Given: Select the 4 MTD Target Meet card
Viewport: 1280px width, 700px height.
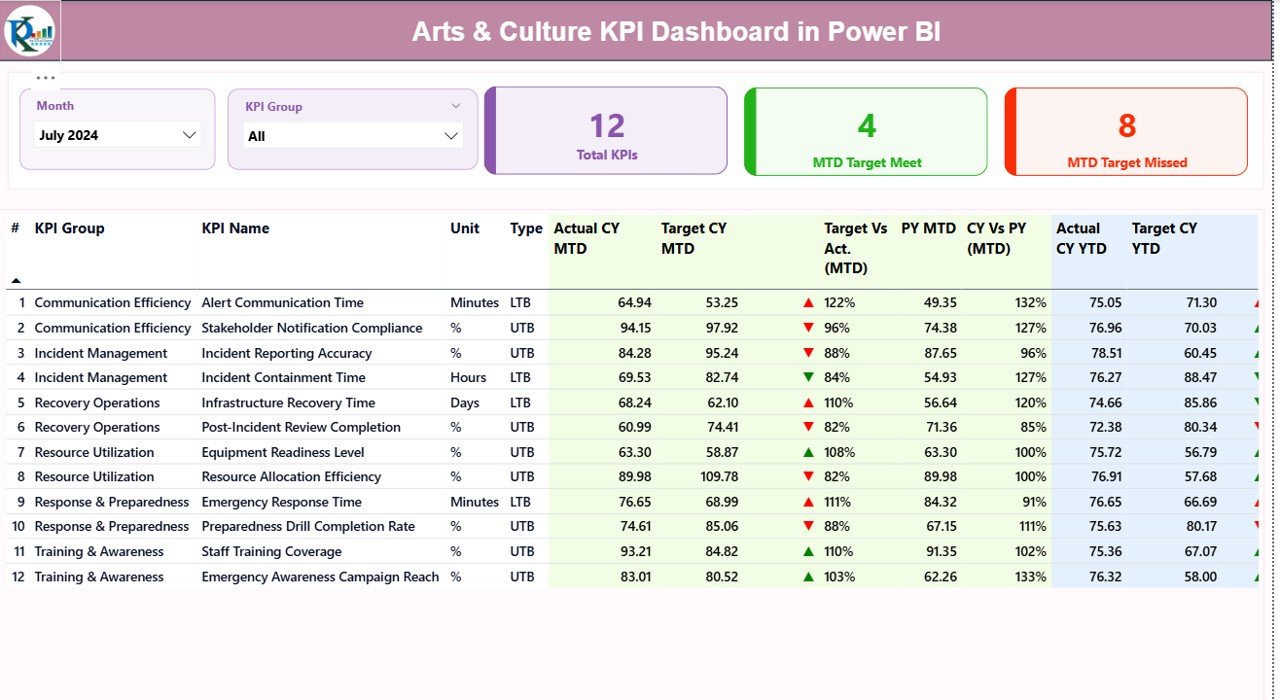Looking at the screenshot, I should (x=865, y=131).
